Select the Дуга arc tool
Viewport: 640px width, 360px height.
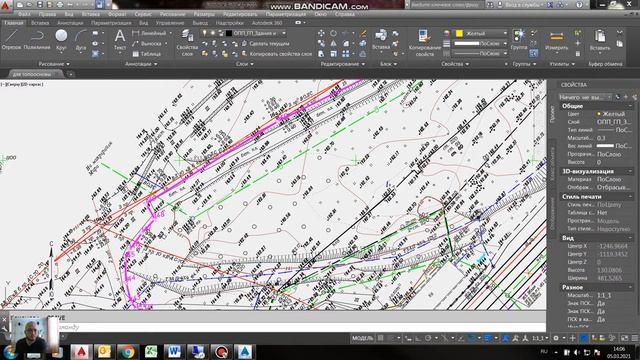(x=81, y=40)
